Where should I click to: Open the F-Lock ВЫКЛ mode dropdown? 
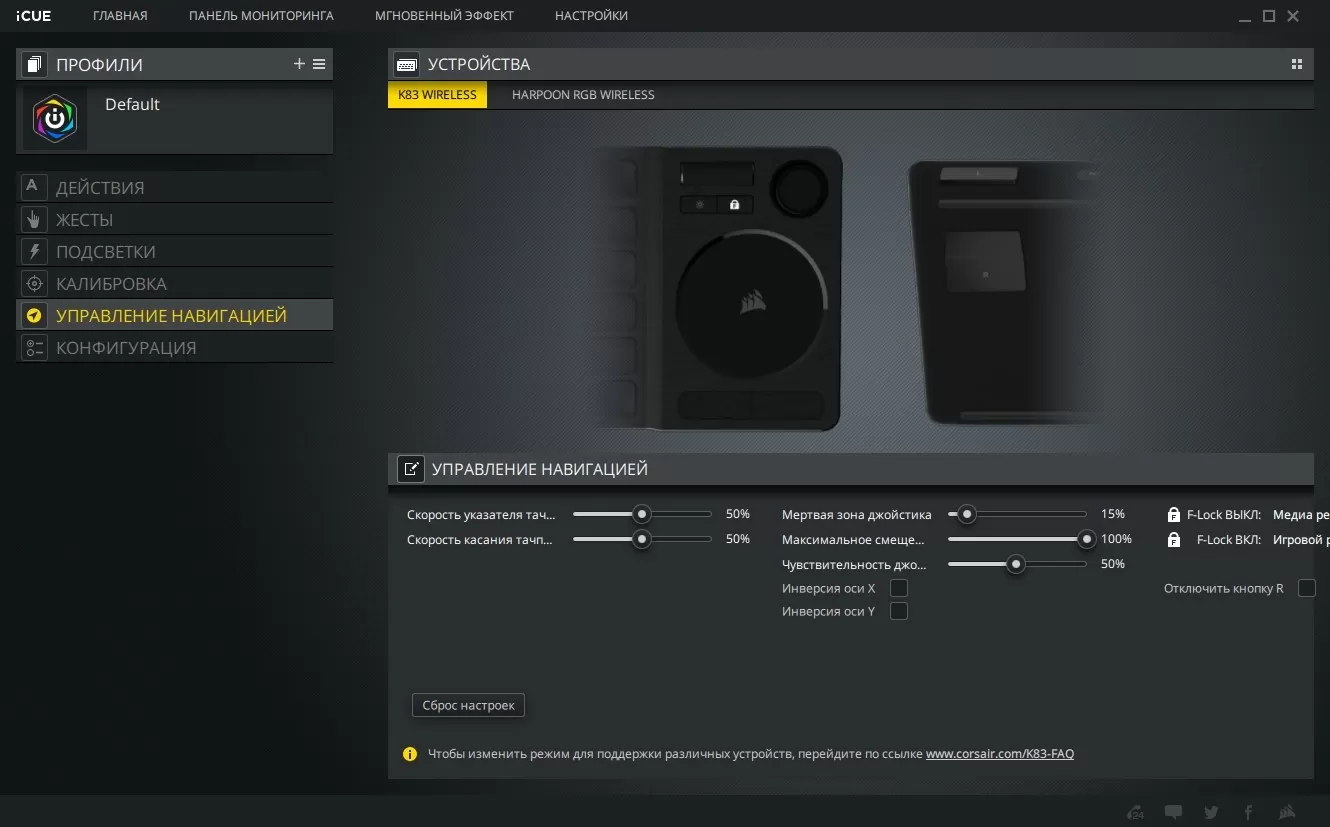click(1301, 515)
